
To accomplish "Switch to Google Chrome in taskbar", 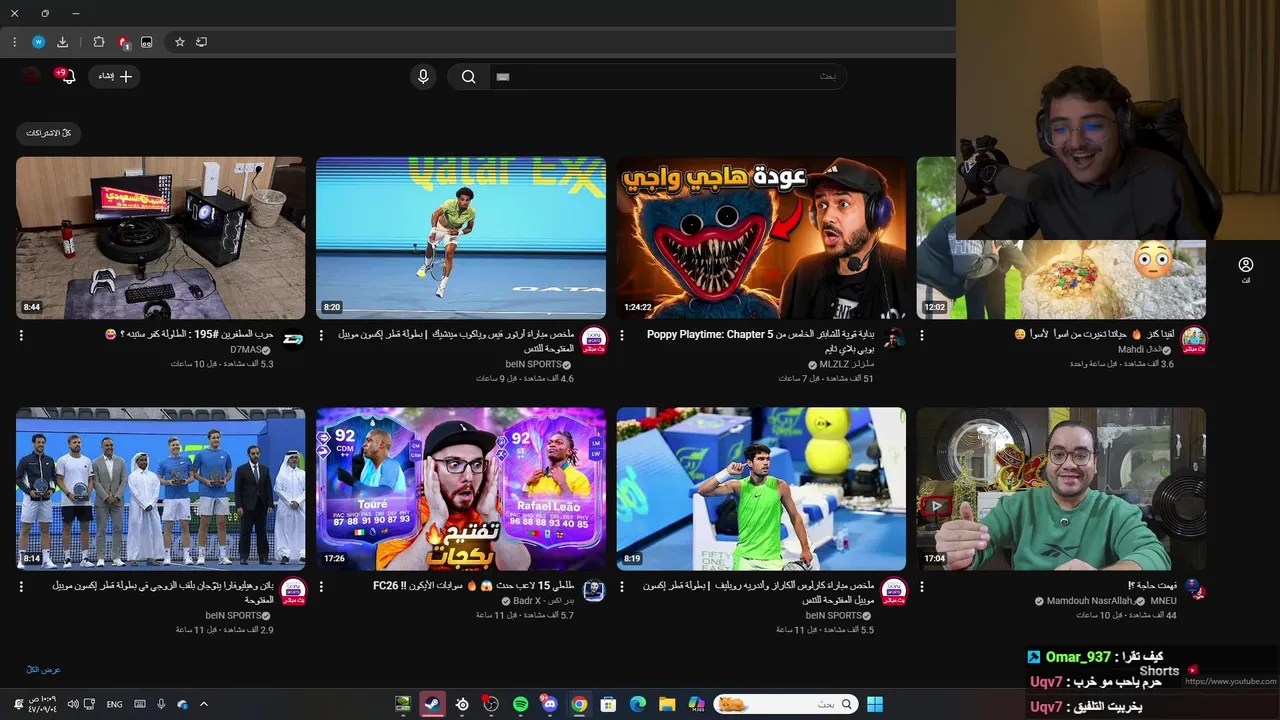I will click(579, 704).
